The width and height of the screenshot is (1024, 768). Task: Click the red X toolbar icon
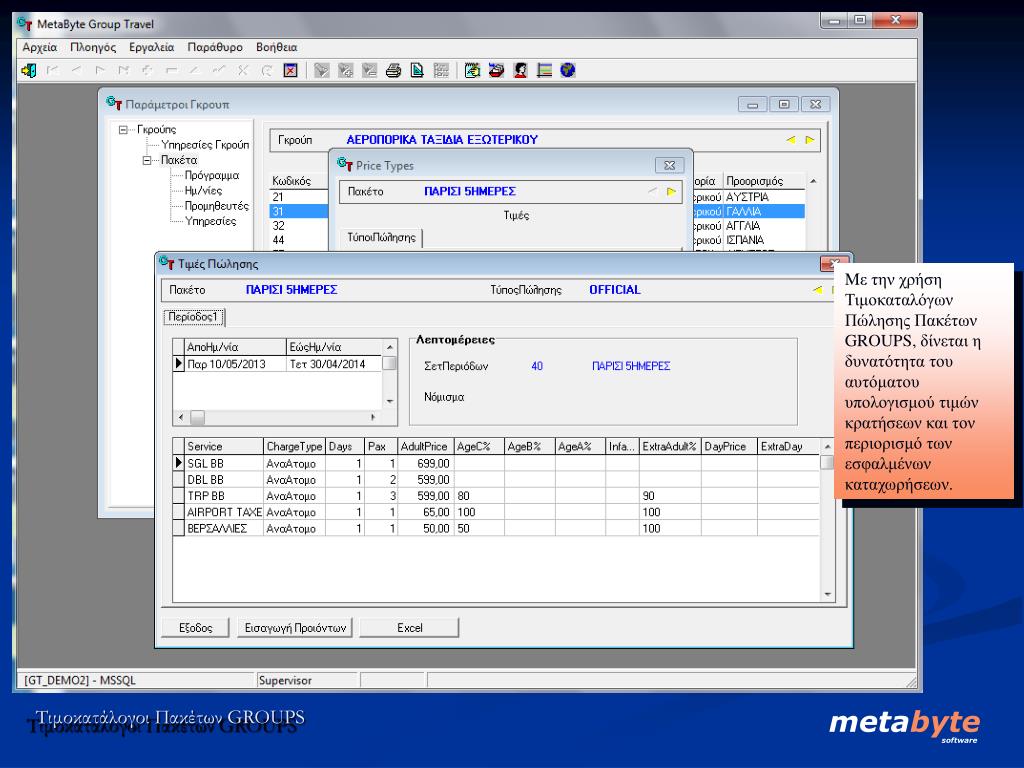(290, 70)
